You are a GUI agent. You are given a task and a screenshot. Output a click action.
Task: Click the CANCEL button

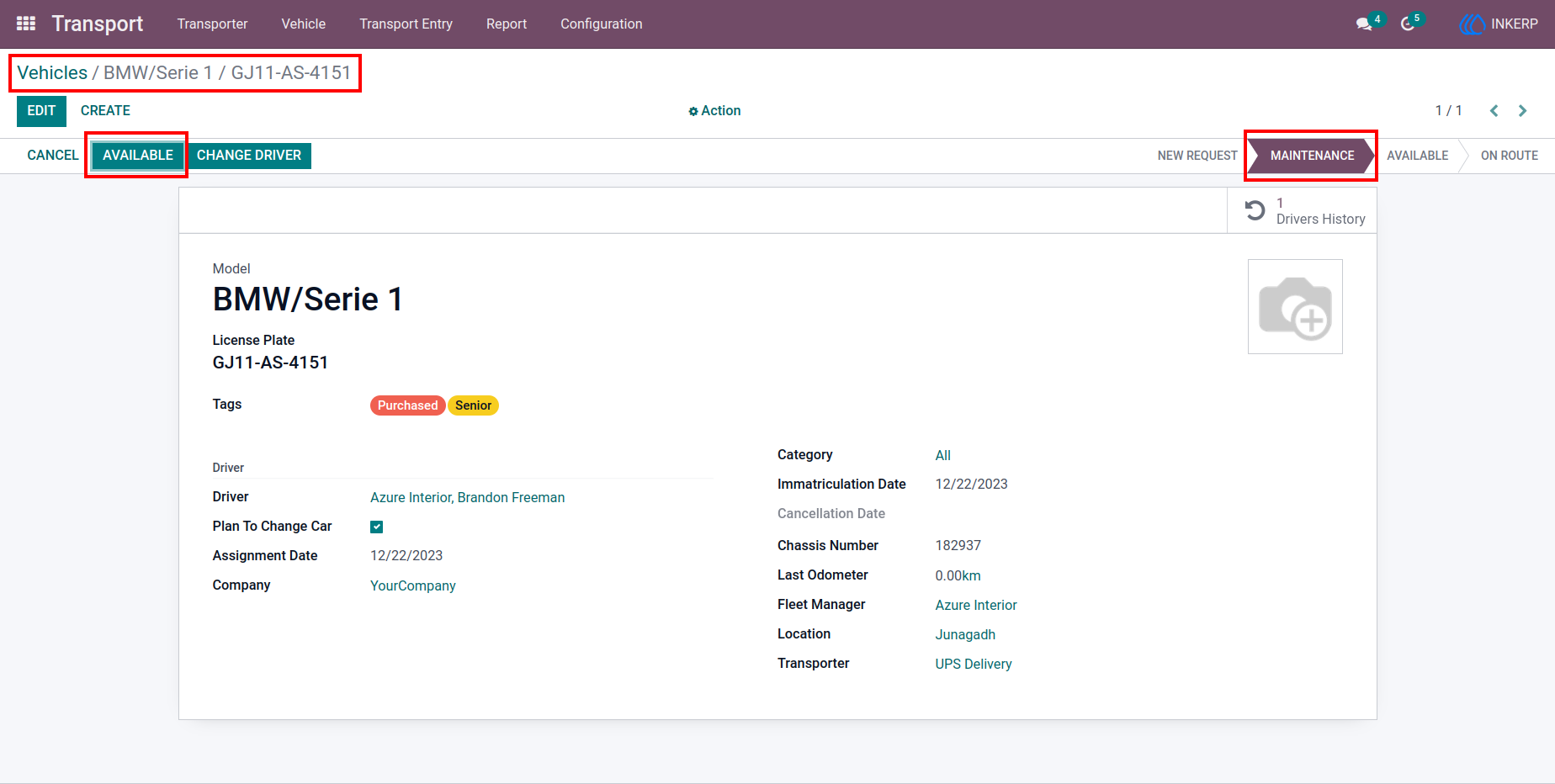point(53,156)
